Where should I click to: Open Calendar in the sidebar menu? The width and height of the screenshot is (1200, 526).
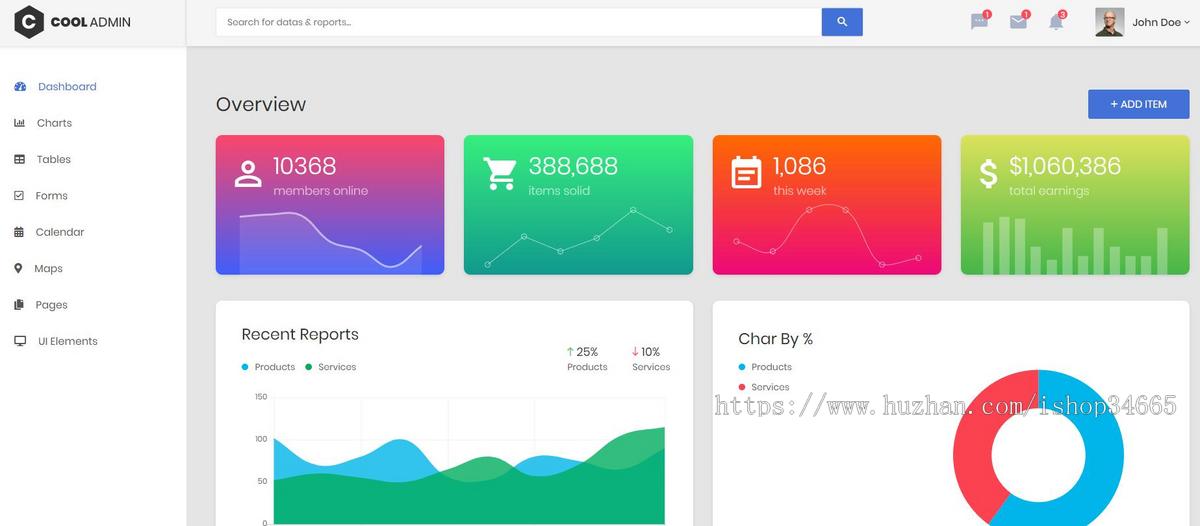[60, 232]
